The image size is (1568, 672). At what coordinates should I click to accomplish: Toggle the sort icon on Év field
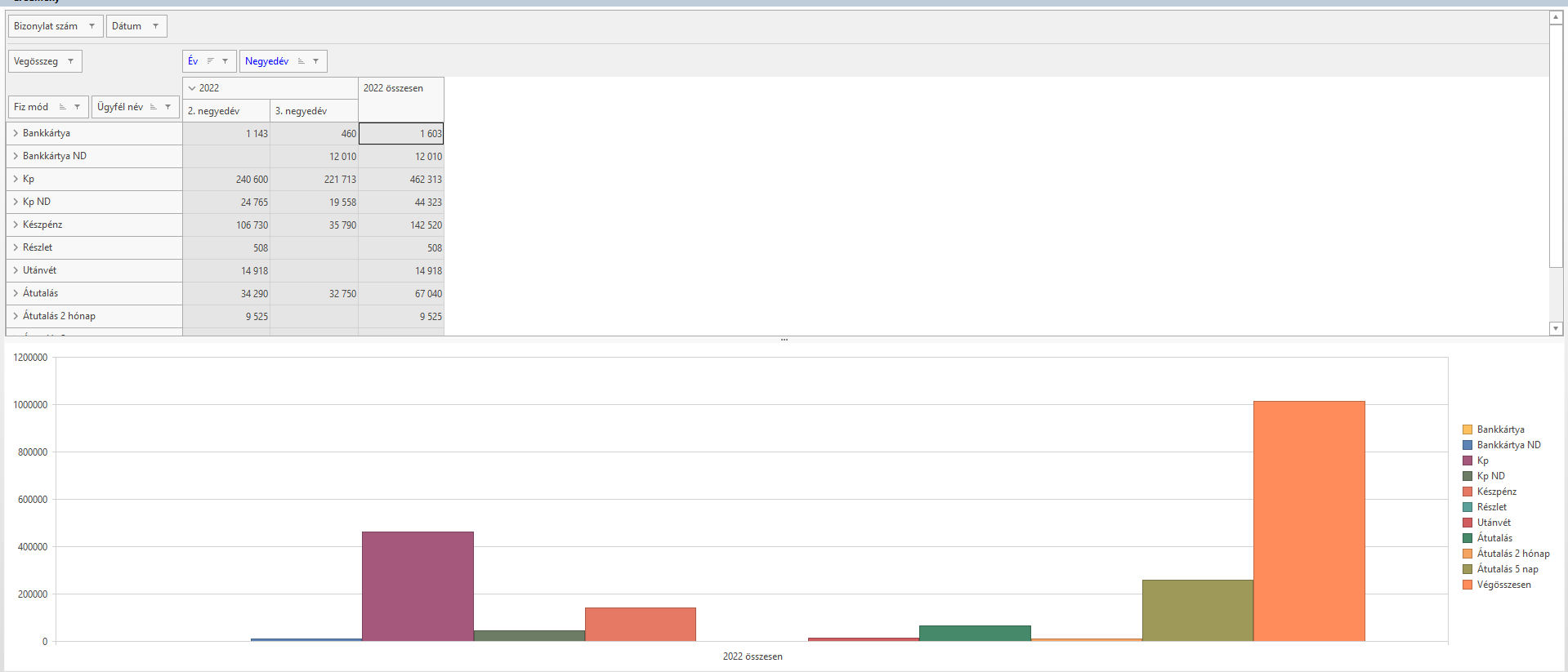point(210,61)
